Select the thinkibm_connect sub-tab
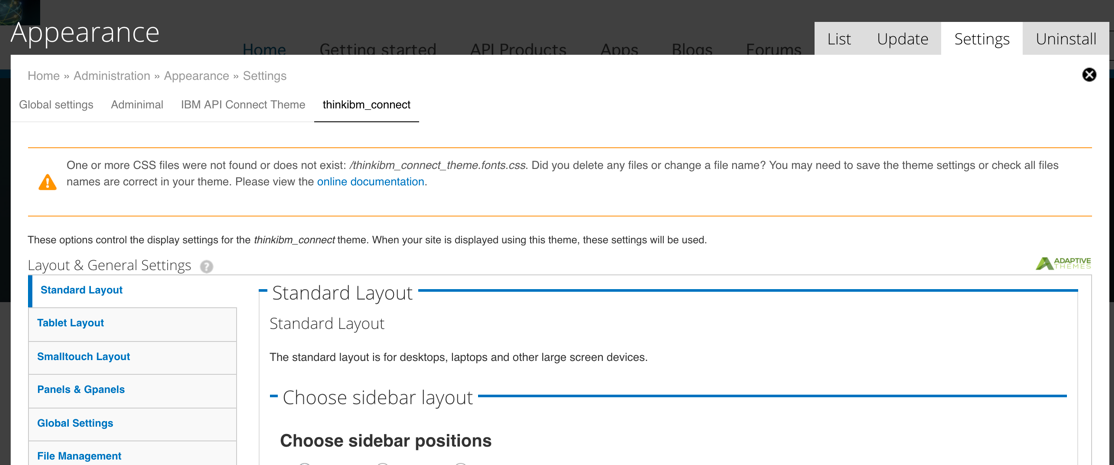 pos(367,104)
